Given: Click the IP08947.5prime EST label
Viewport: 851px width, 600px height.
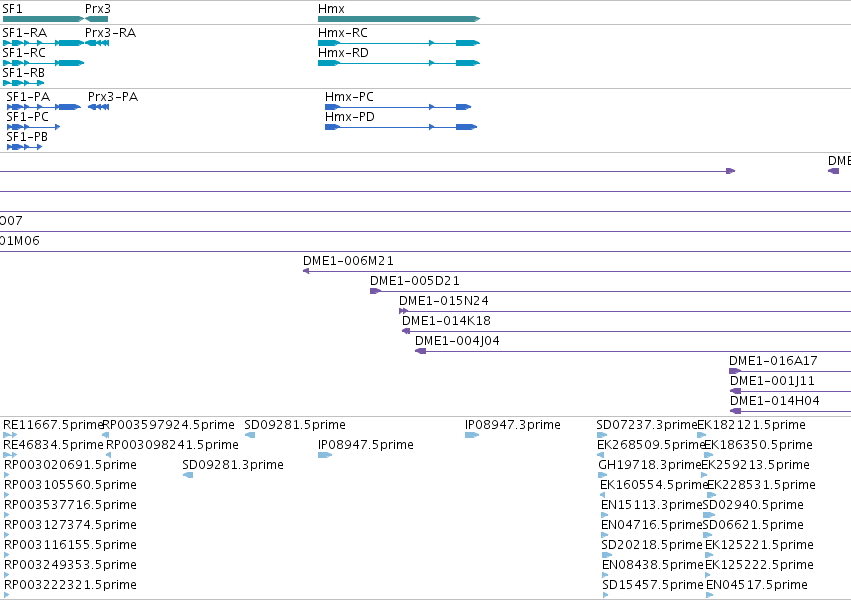Looking at the screenshot, I should [x=366, y=445].
